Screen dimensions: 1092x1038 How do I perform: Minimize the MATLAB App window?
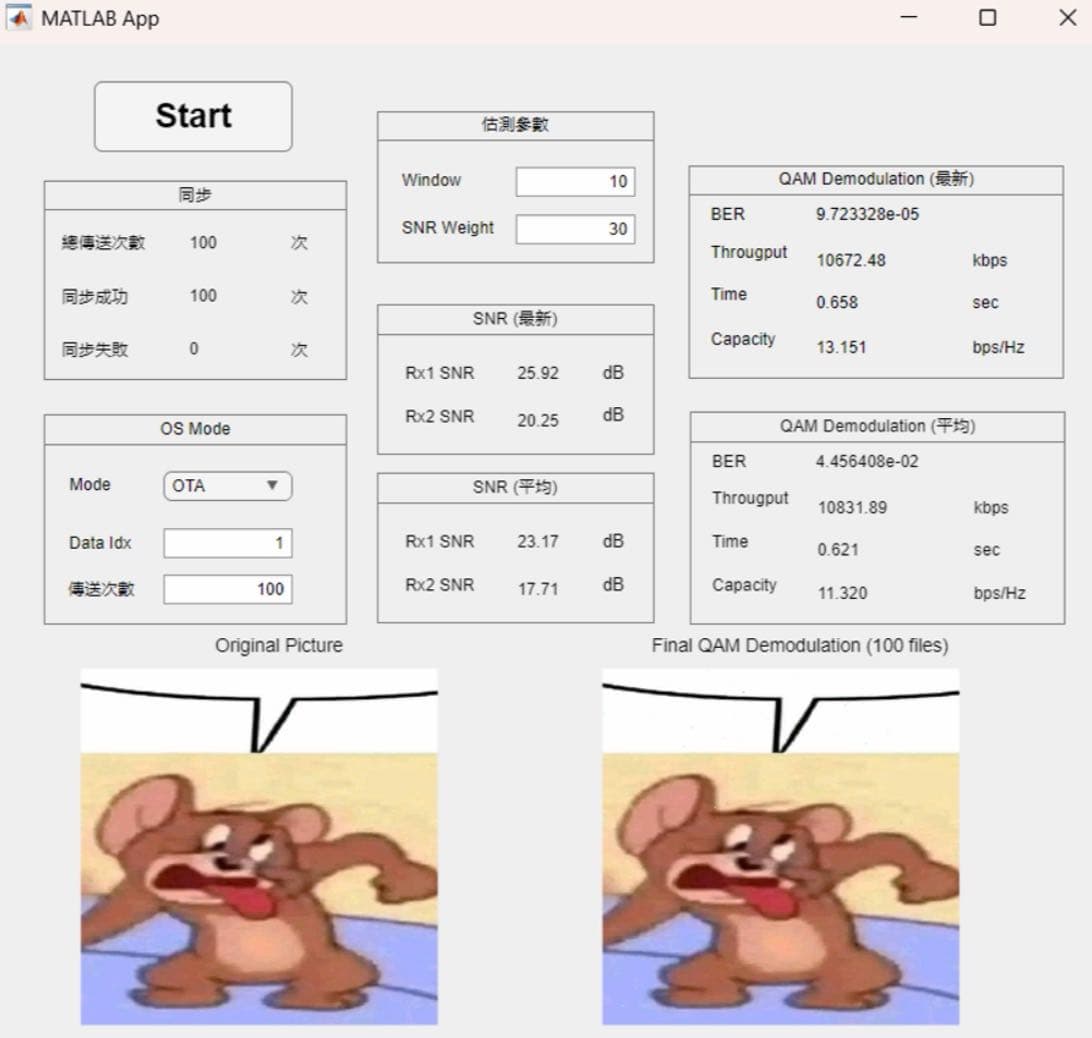pos(909,17)
